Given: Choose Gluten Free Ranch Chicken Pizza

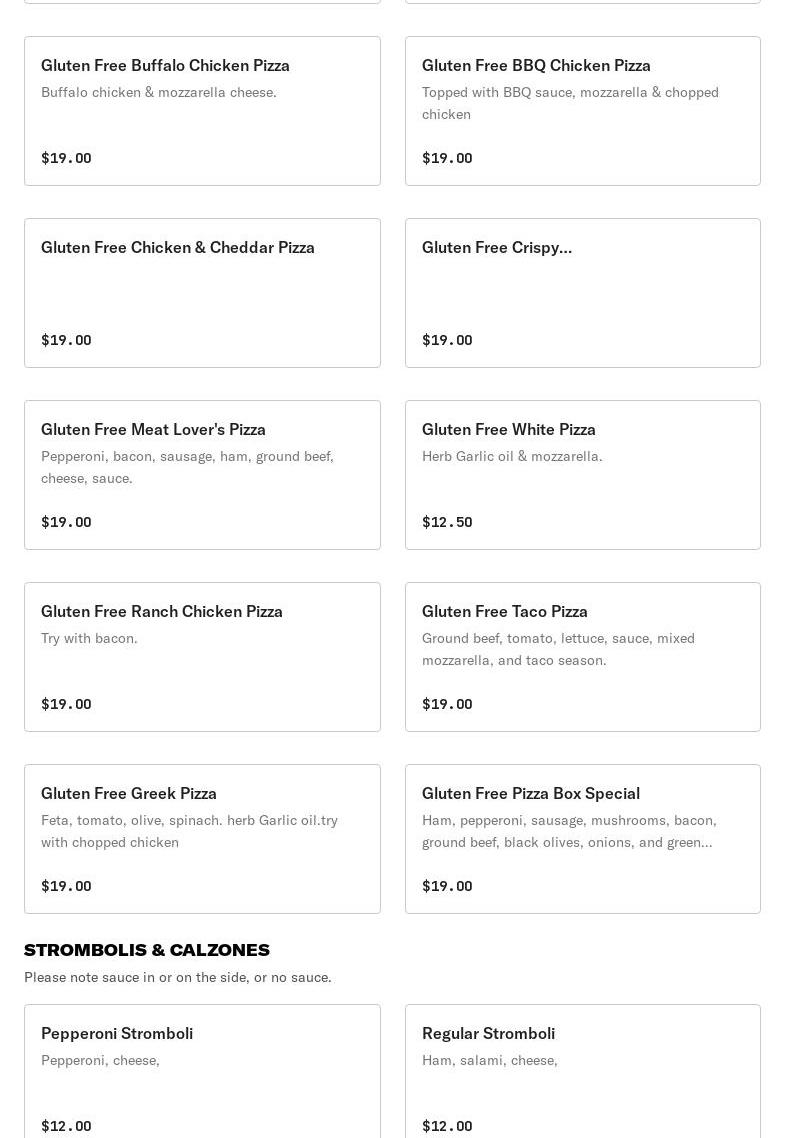Looking at the screenshot, I should click(x=202, y=657).
